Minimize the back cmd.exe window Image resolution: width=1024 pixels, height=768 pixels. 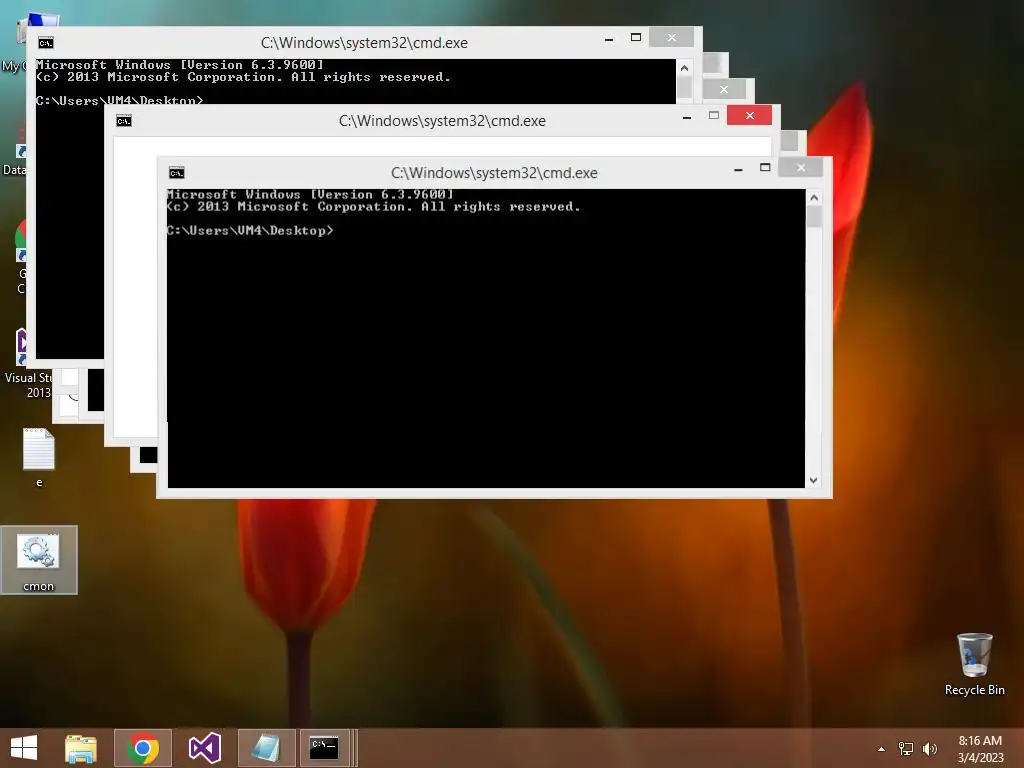[609, 39]
